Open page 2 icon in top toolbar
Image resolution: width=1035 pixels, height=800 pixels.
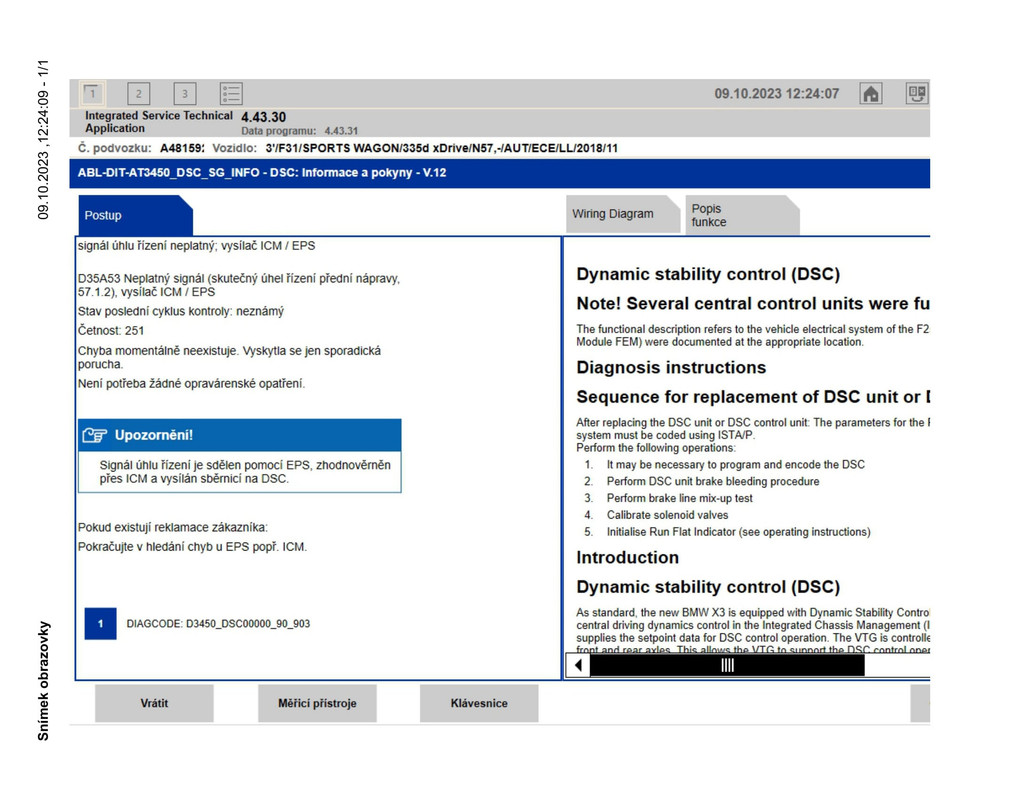point(139,93)
